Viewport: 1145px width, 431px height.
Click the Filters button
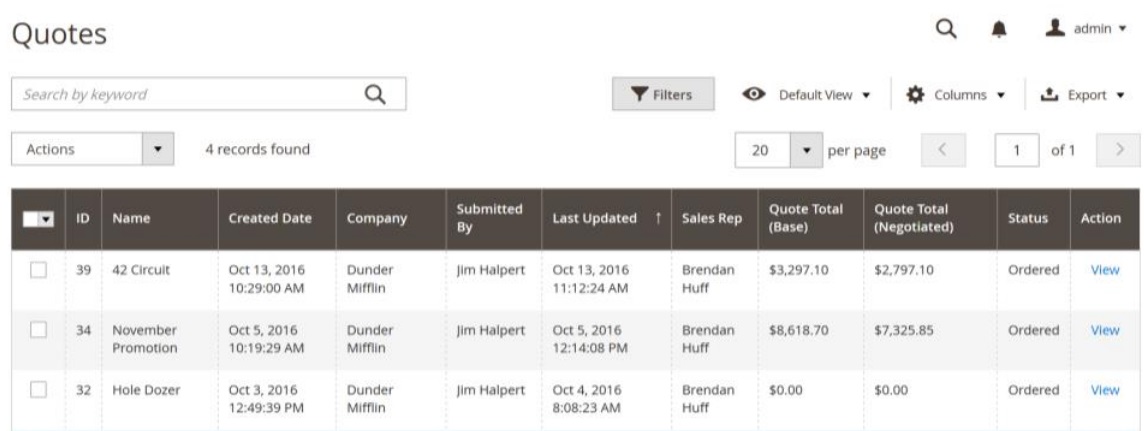point(663,94)
